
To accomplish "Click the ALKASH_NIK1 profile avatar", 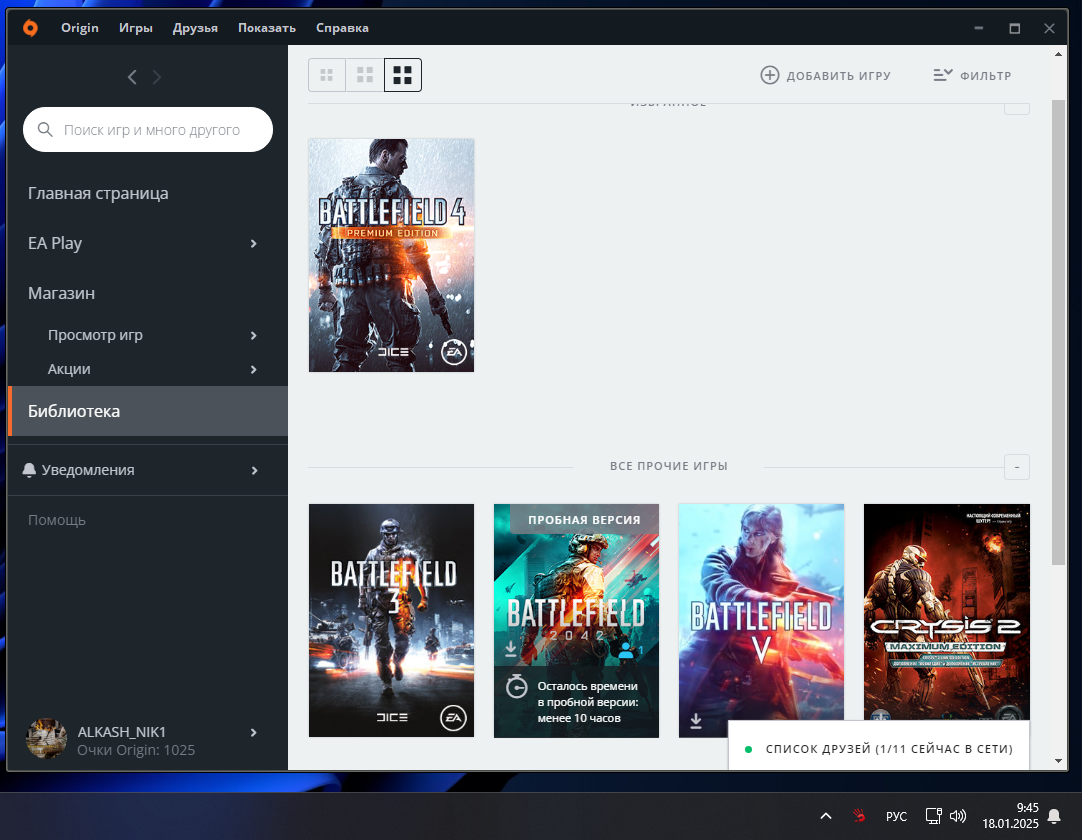I will (46, 739).
